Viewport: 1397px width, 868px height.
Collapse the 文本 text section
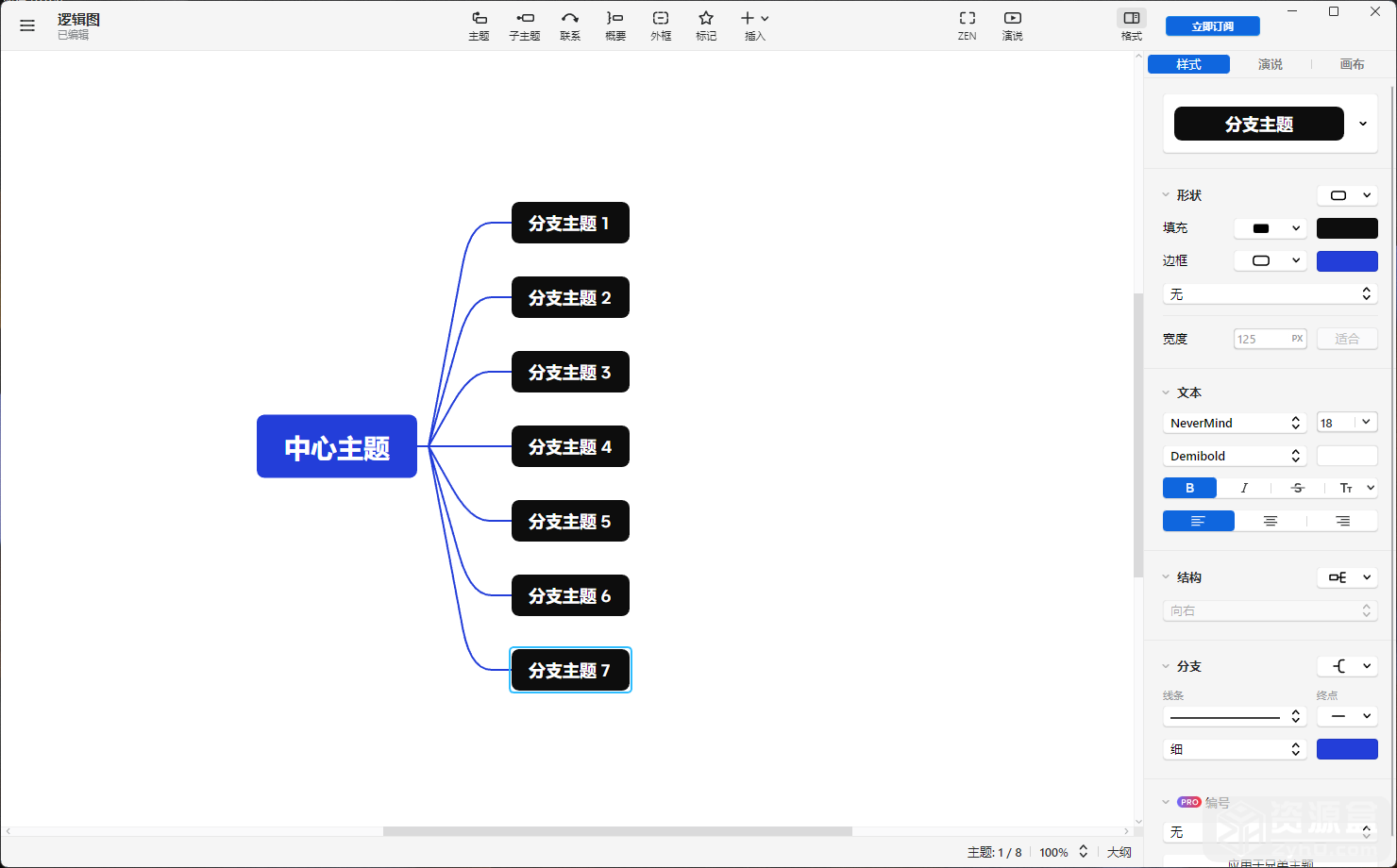pos(1166,392)
